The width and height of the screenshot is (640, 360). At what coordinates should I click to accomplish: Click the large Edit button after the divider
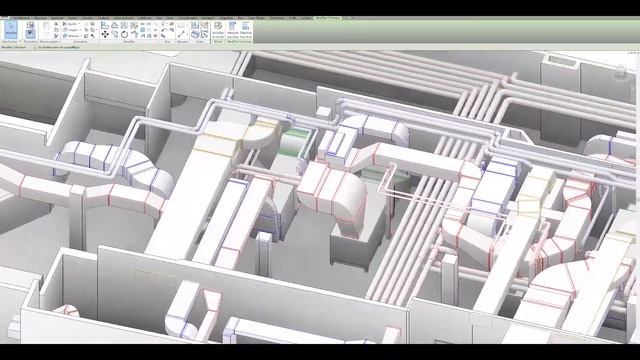pos(218,30)
